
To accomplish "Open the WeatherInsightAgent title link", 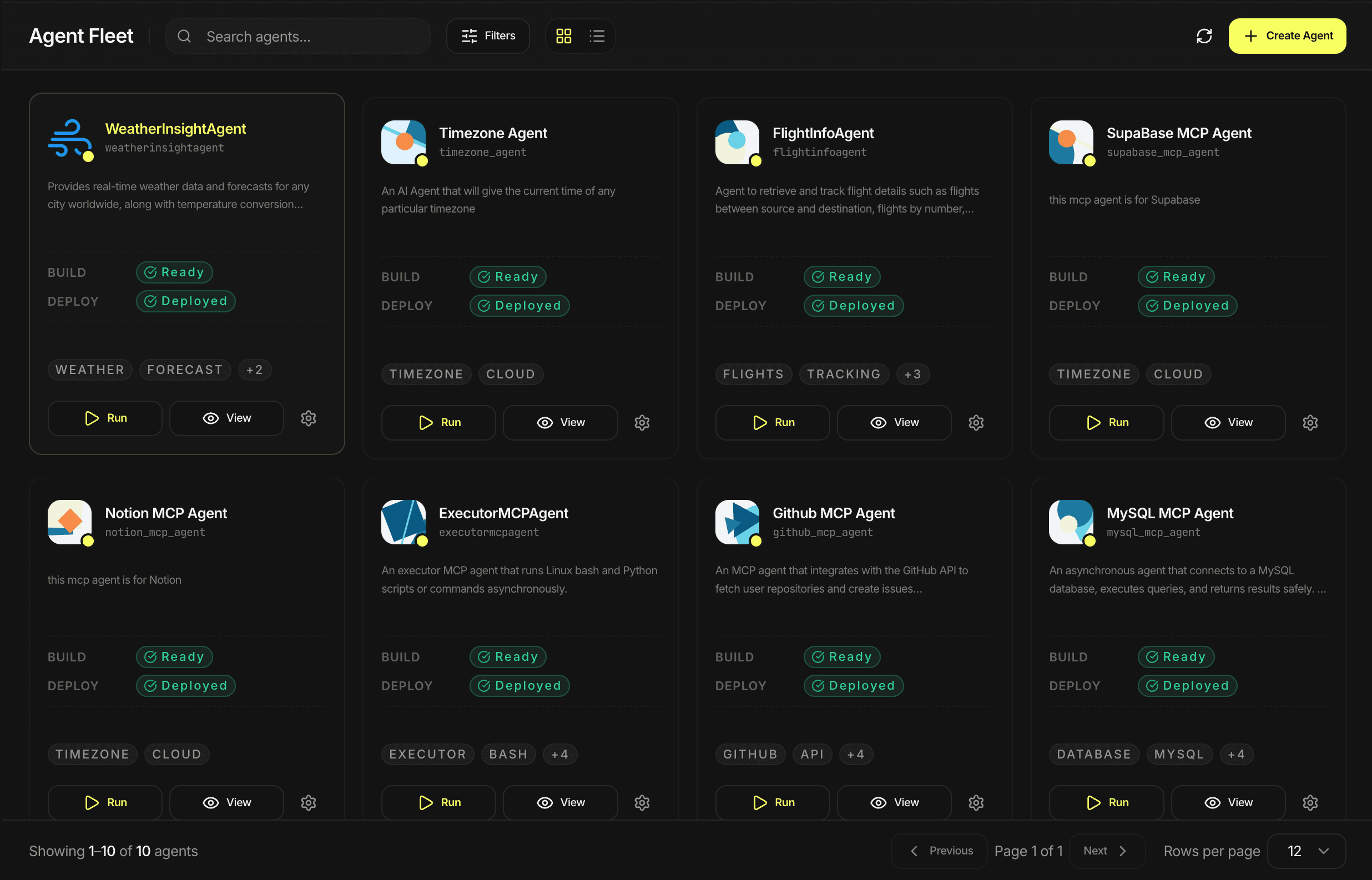I will [175, 129].
